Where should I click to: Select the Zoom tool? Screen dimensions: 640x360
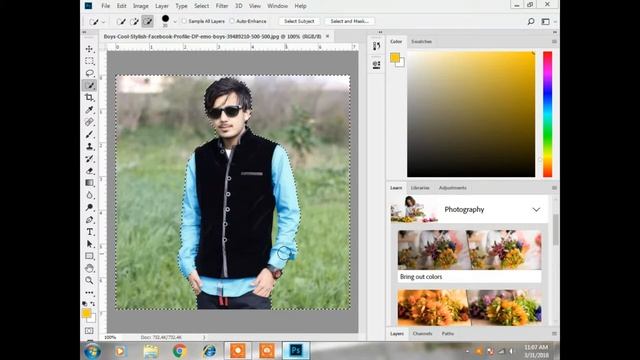click(x=89, y=280)
